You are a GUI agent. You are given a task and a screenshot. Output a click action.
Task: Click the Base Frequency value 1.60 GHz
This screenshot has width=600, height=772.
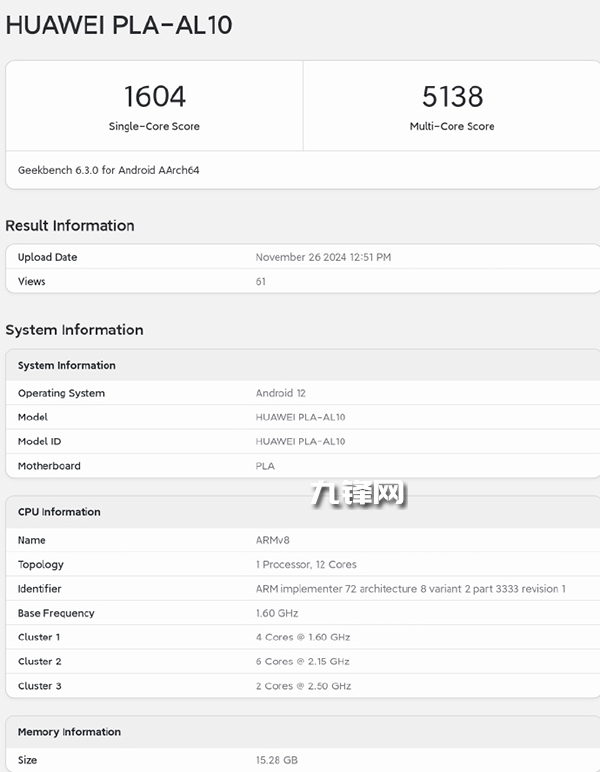pyautogui.click(x=277, y=613)
